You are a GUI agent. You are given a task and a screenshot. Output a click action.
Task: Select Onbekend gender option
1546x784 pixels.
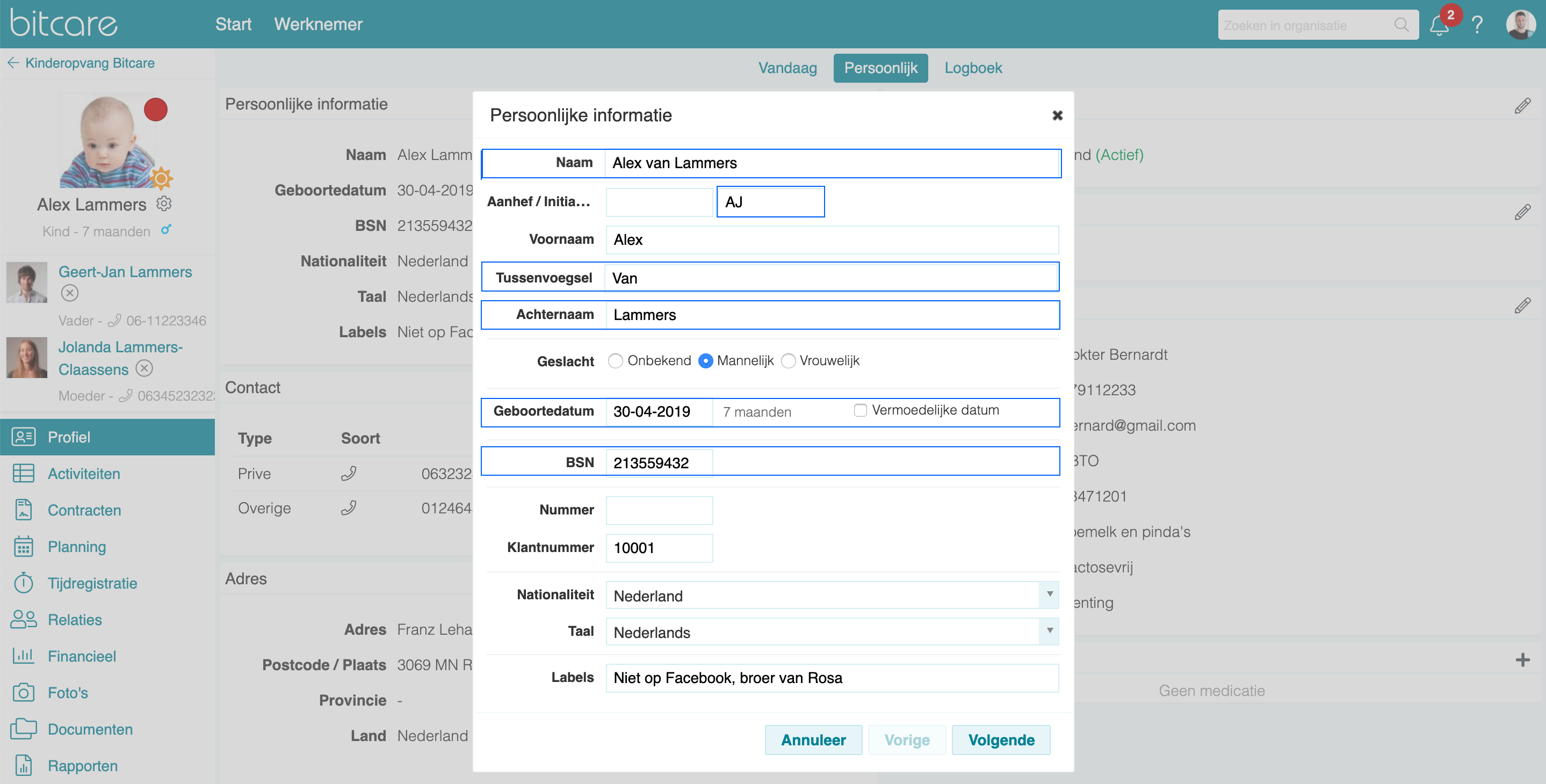[615, 360]
